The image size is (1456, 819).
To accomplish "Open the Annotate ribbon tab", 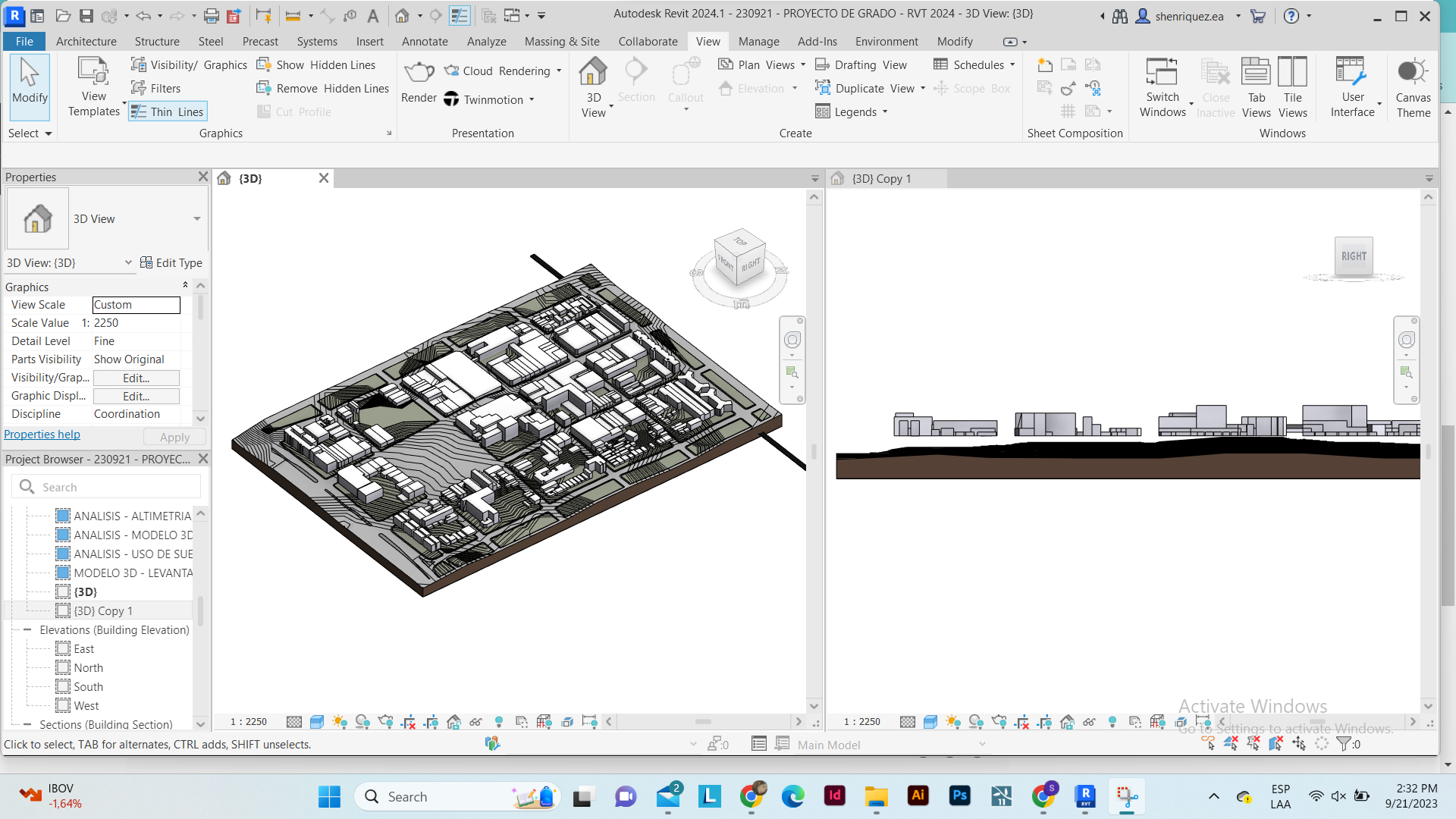I will pyautogui.click(x=425, y=42).
